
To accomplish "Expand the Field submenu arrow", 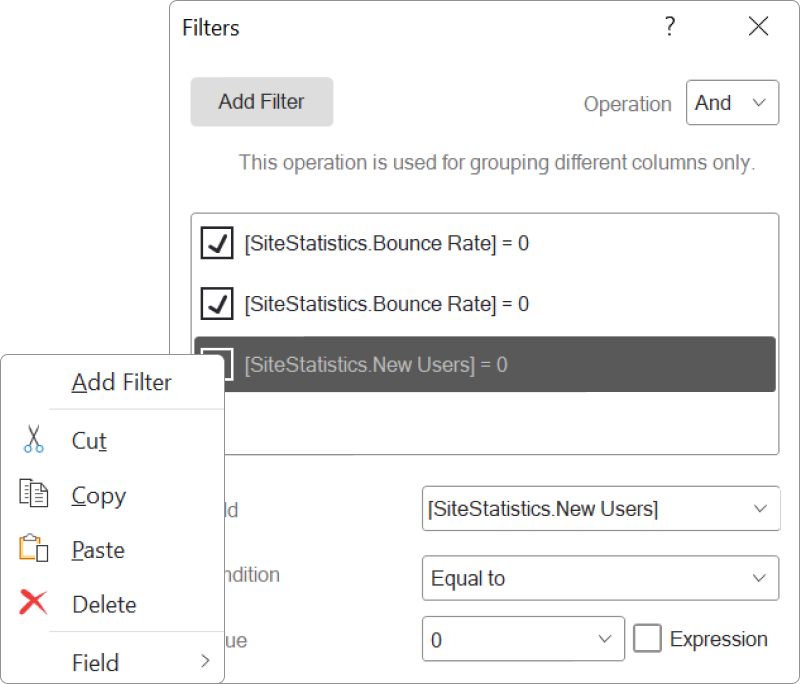I will tap(205, 661).
